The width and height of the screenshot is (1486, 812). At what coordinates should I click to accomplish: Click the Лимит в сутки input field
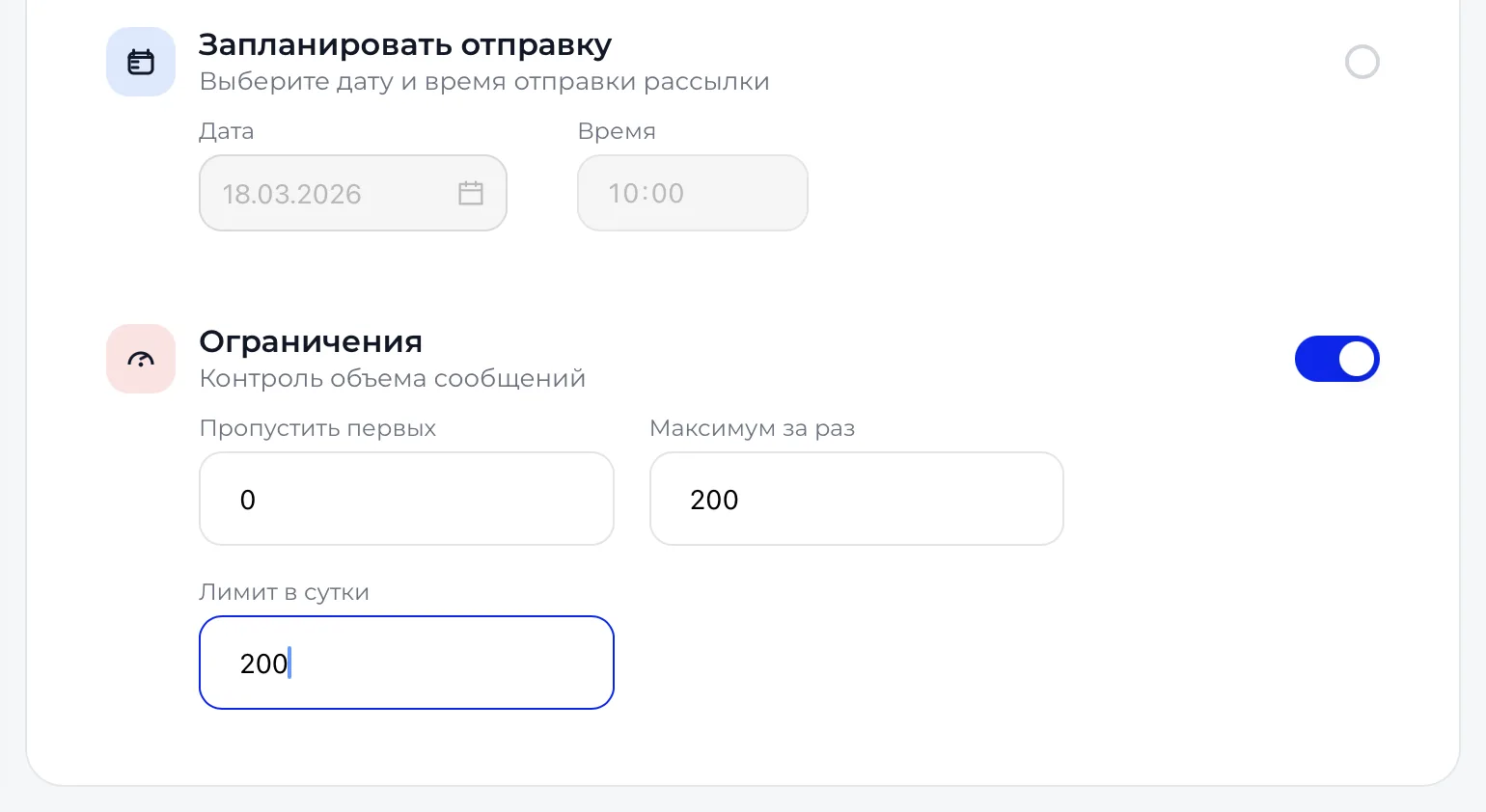pyautogui.click(x=406, y=663)
